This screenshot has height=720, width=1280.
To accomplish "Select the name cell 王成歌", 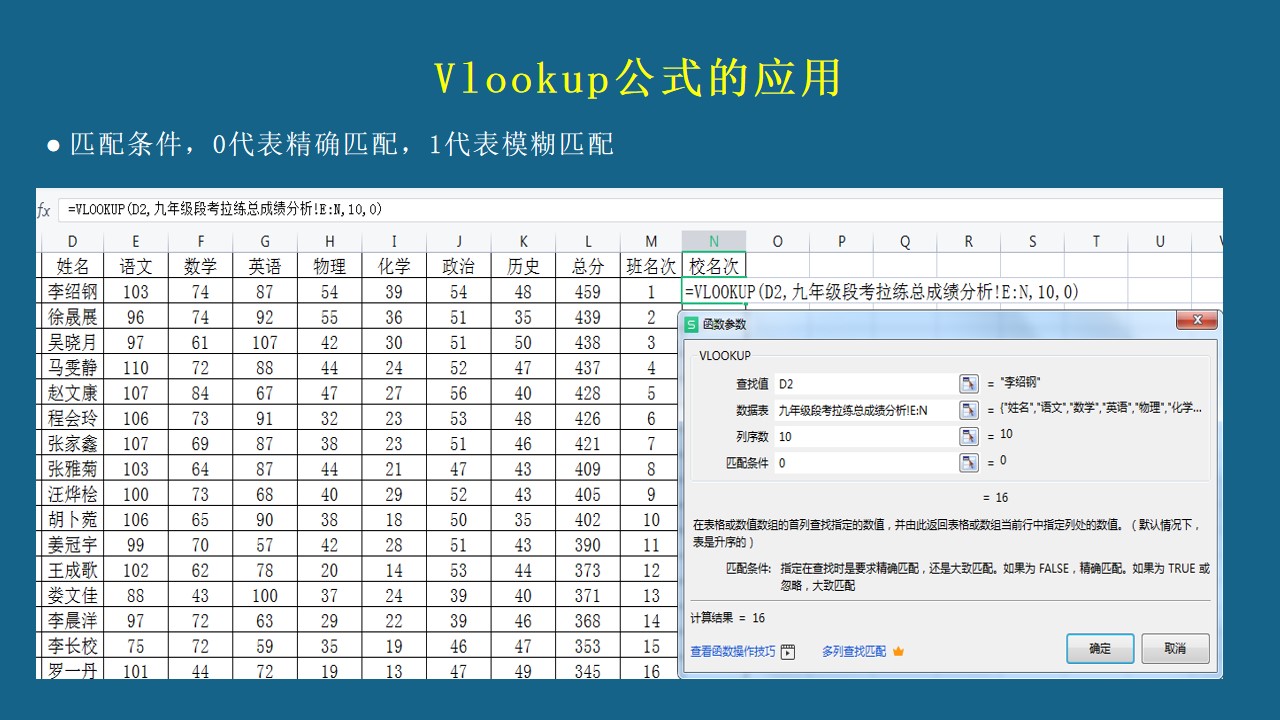I will (x=72, y=570).
